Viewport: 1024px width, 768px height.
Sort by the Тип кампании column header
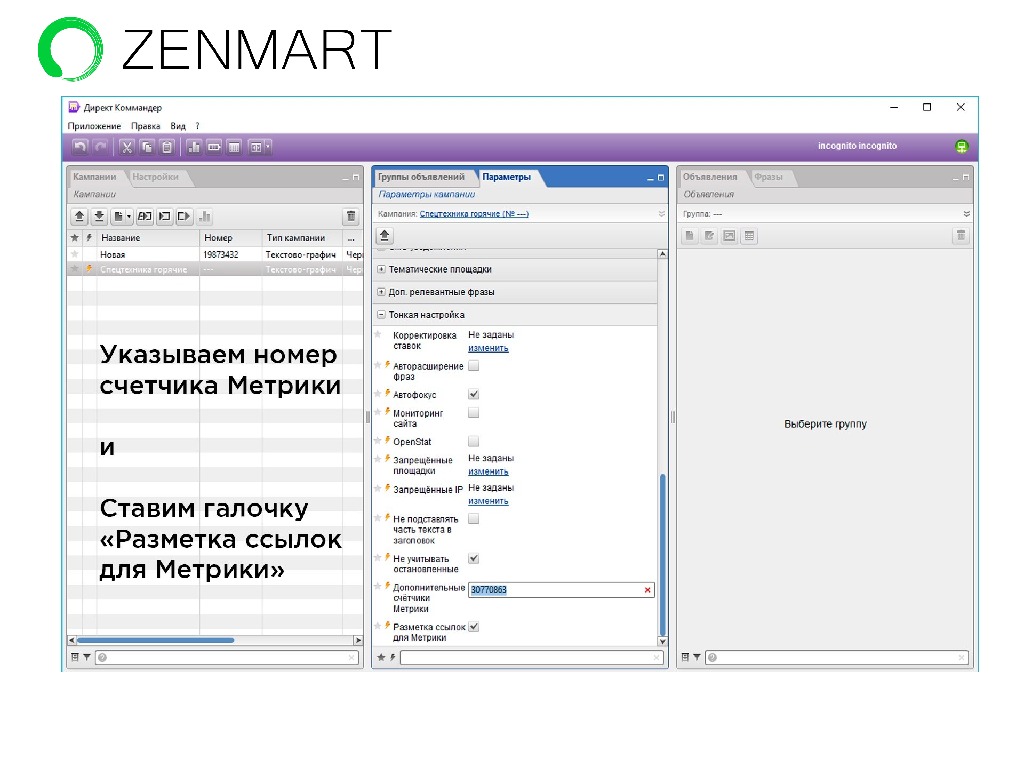pos(302,238)
